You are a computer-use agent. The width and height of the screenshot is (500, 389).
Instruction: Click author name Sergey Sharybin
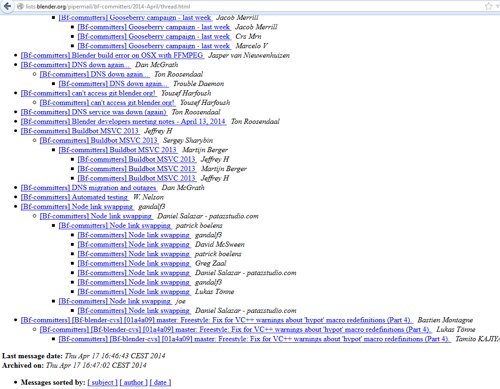188,140
